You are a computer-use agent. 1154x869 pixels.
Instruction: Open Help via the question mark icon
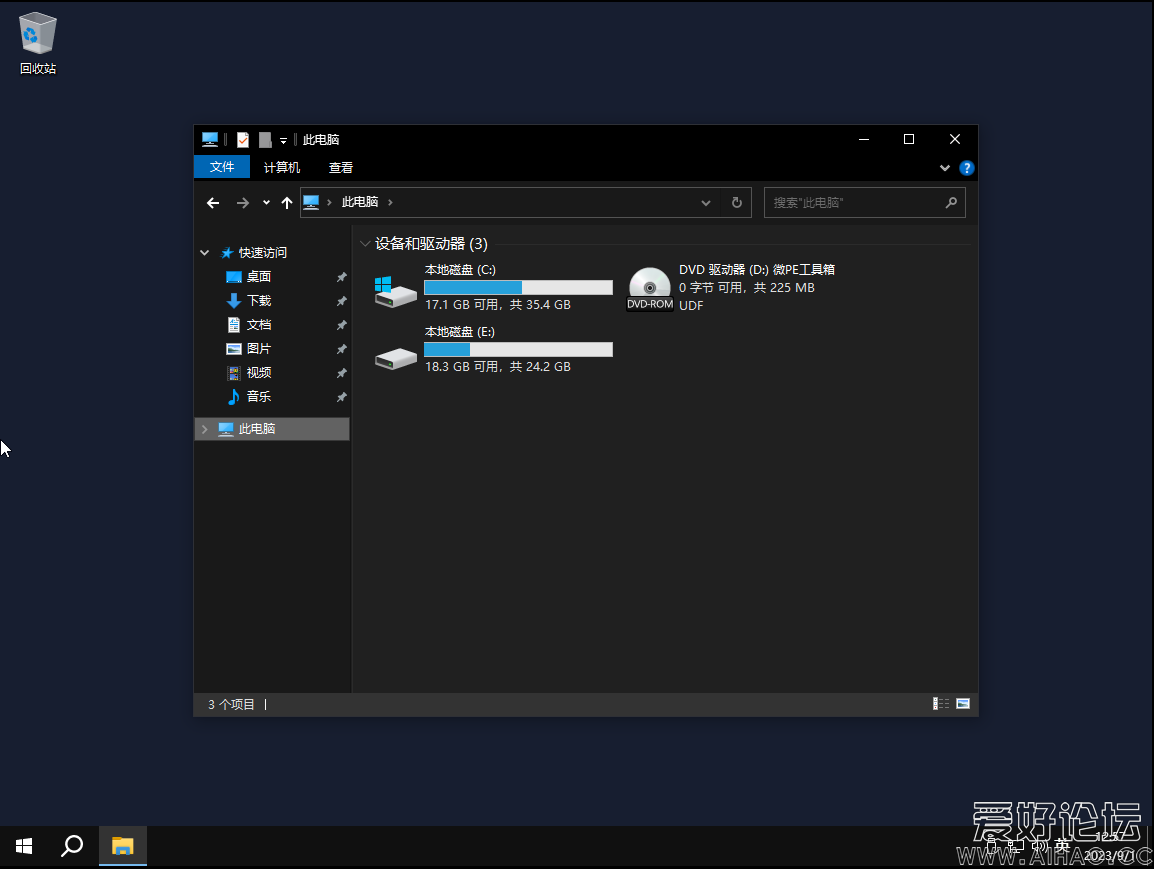coord(966,167)
